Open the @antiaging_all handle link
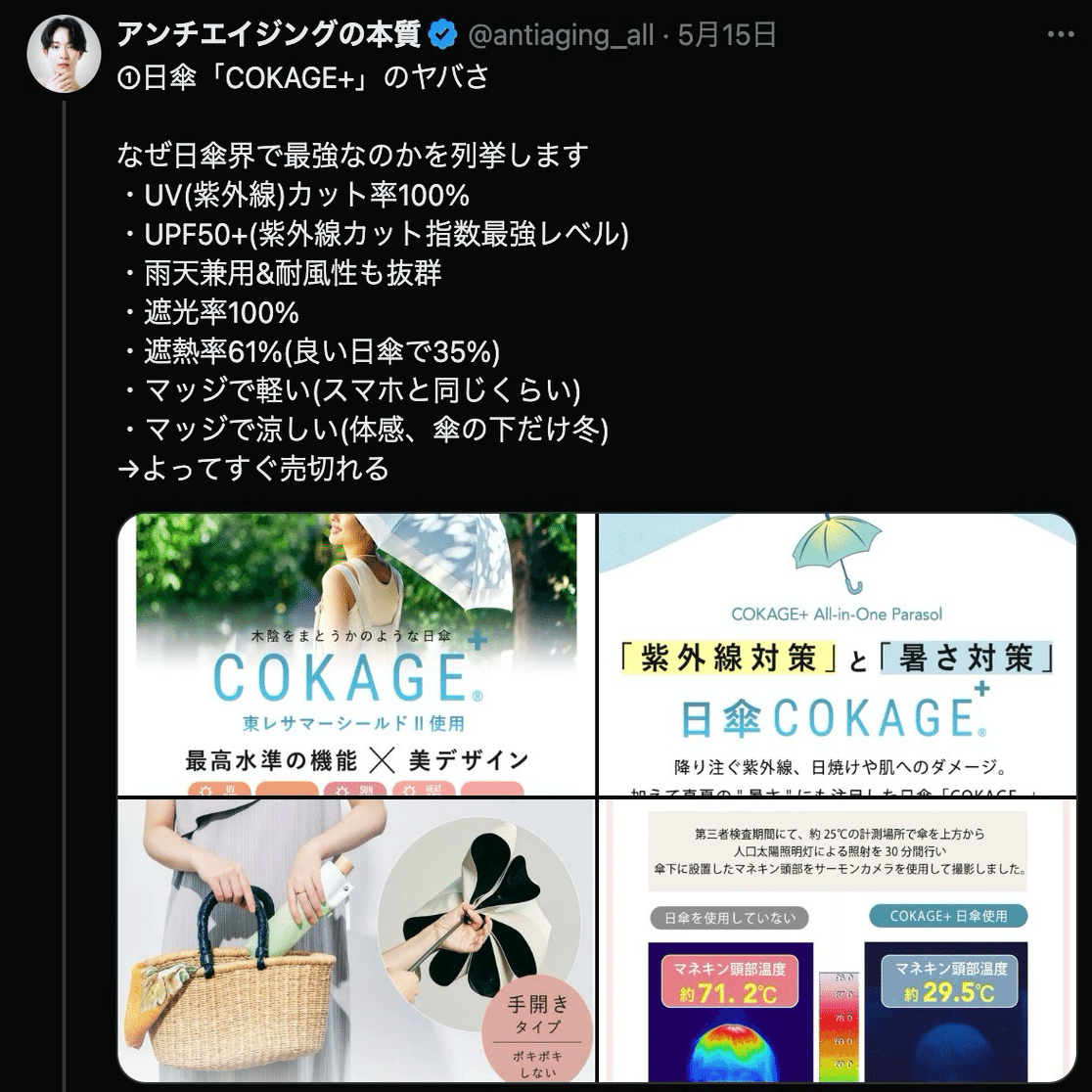 (562, 35)
